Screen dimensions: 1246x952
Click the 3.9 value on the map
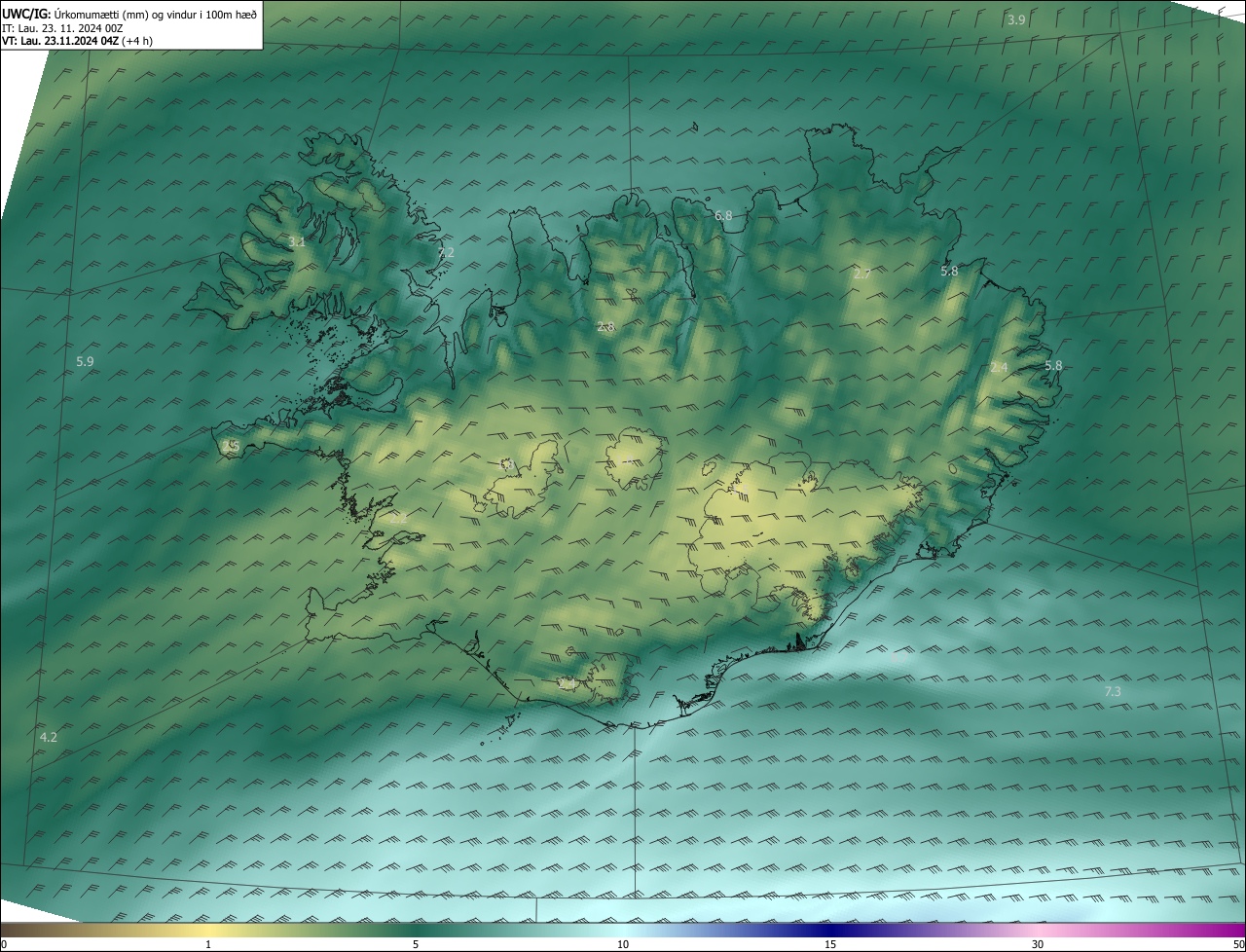tap(1016, 19)
